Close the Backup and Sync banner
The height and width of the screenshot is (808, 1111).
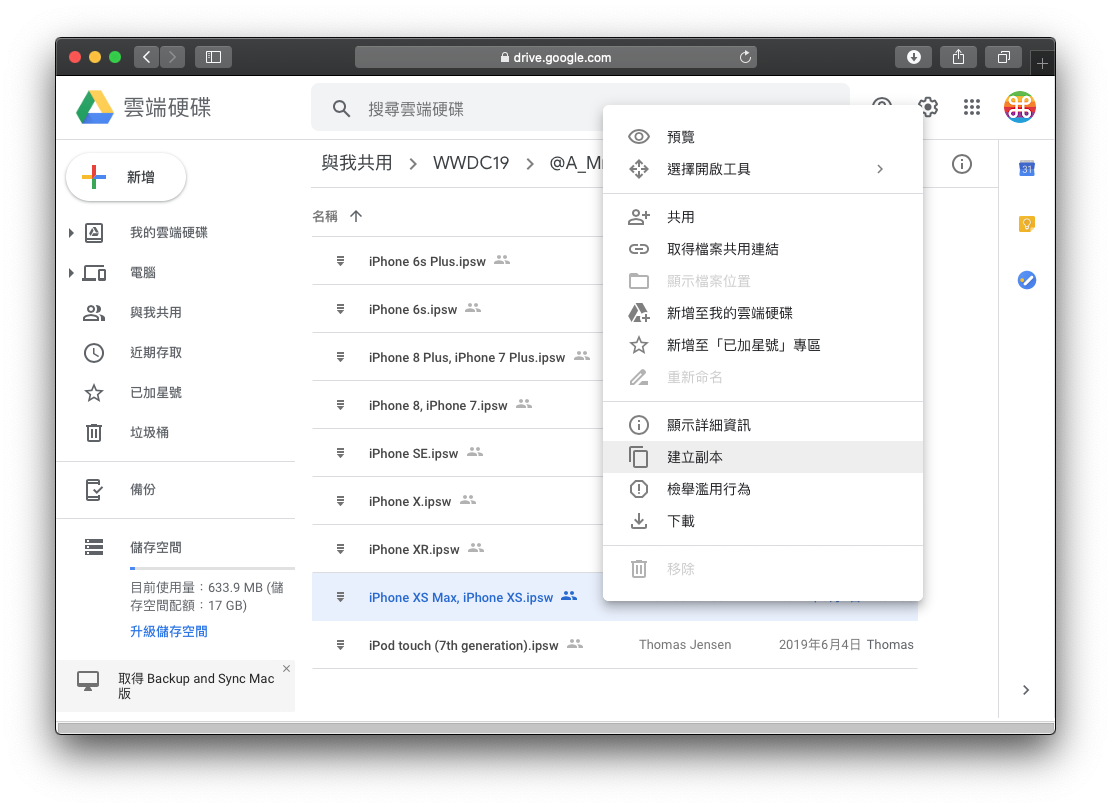click(x=286, y=668)
